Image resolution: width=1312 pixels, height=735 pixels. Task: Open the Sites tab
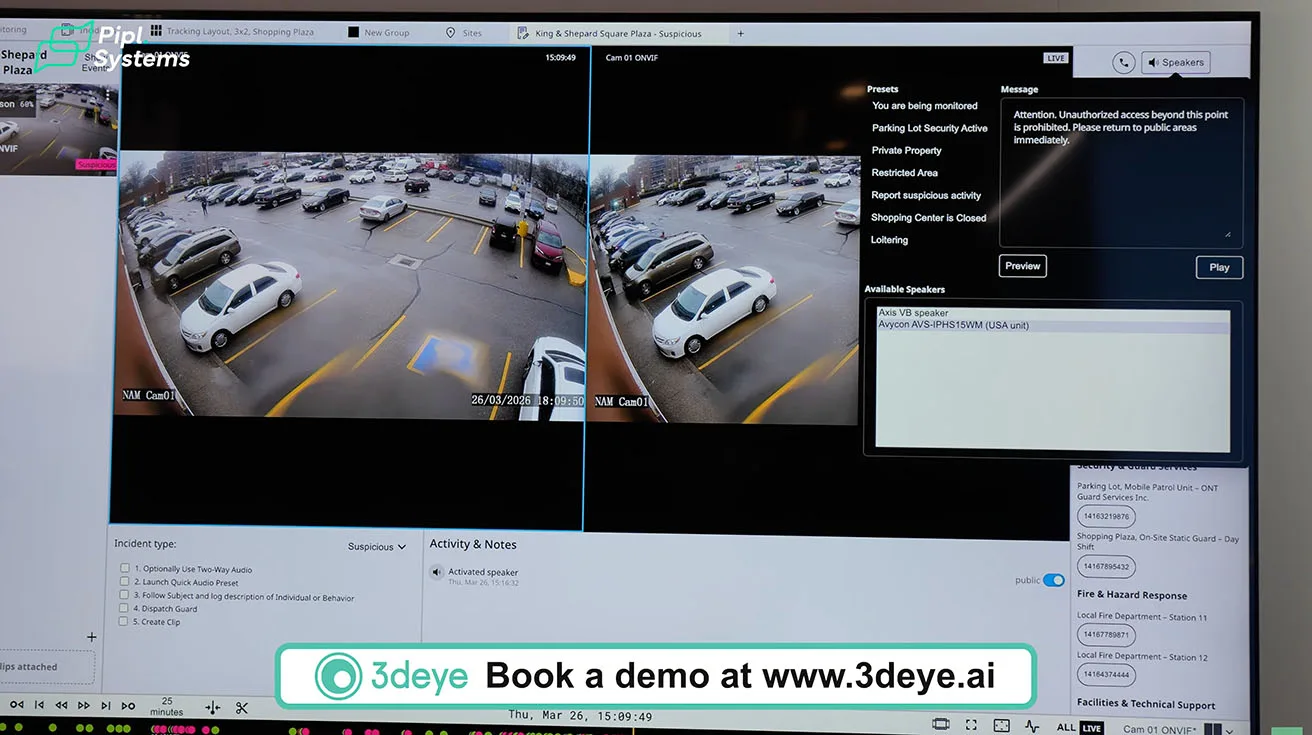pyautogui.click(x=464, y=33)
